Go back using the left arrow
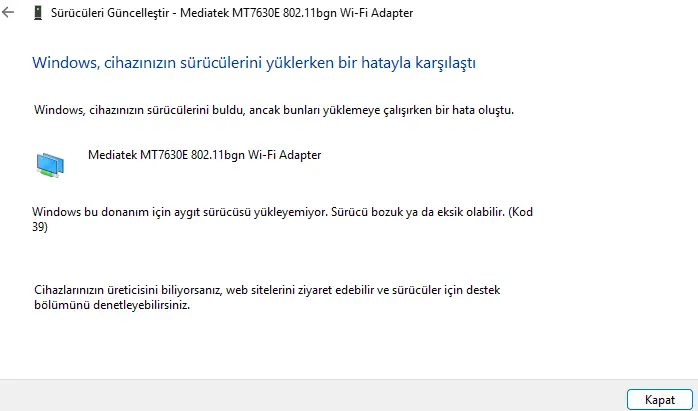Viewport: 698px width, 411px height. click(8, 12)
